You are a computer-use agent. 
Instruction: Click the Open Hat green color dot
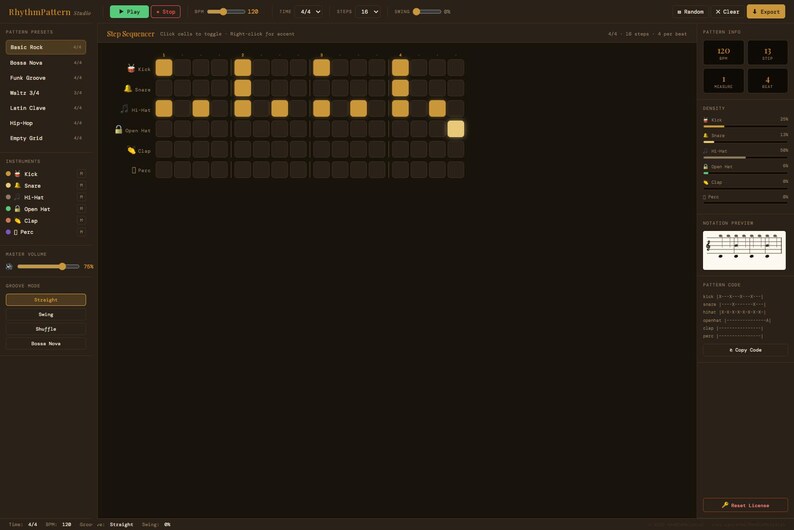(x=8, y=209)
